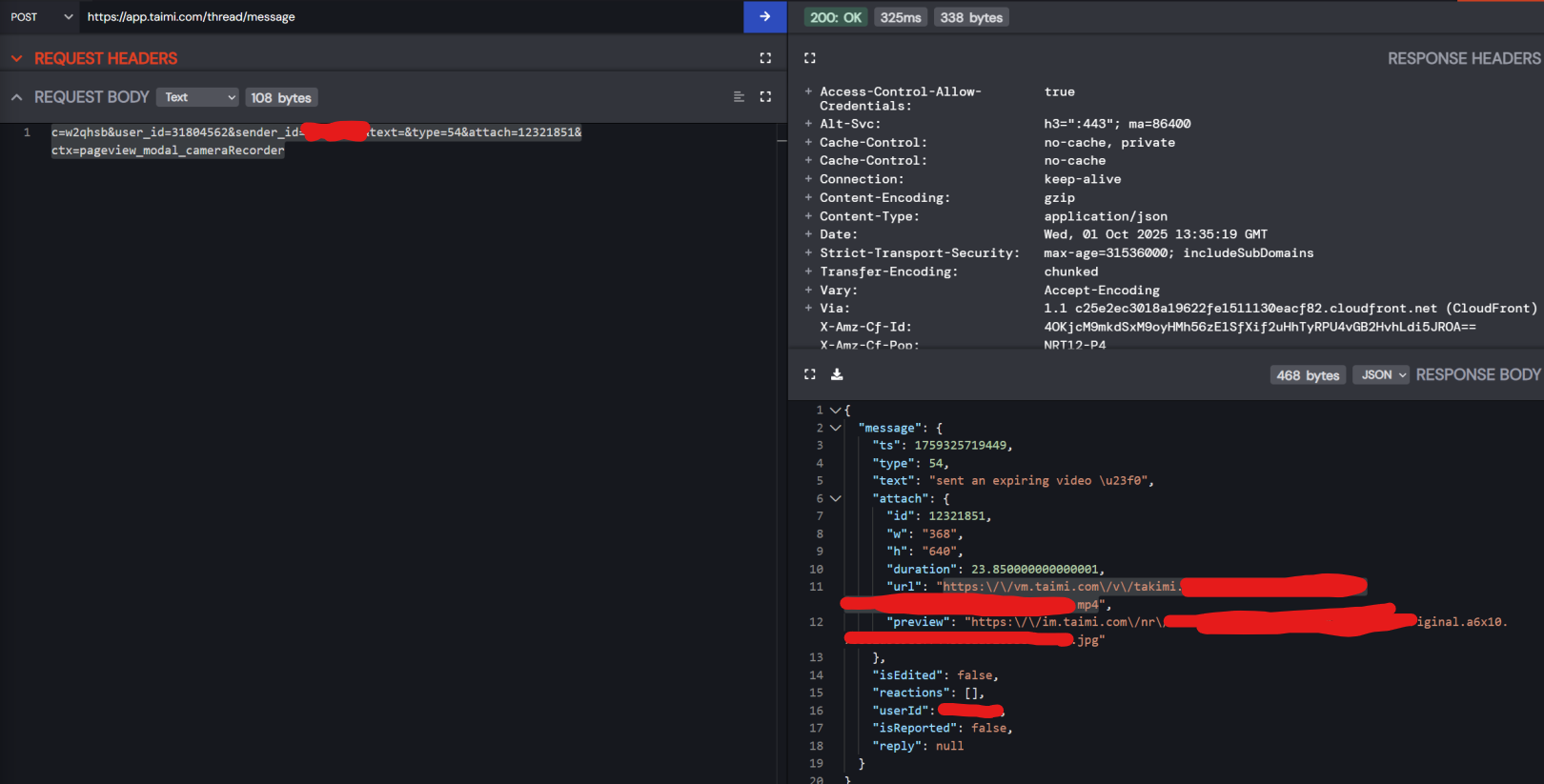Send the request with the arrow button
This screenshot has height=784, width=1544.
764,16
